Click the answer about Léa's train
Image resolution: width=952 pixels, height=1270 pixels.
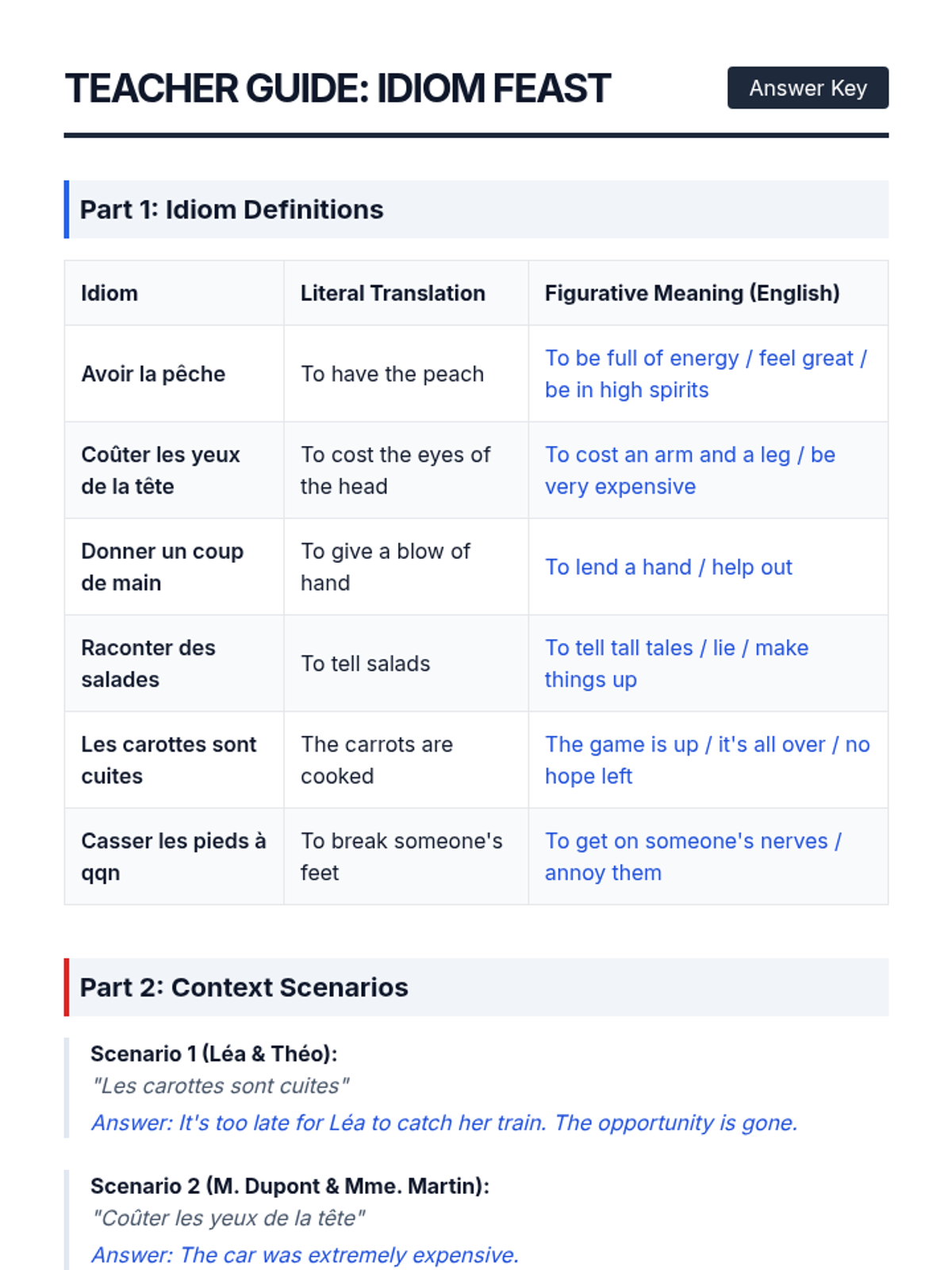pos(444,1123)
